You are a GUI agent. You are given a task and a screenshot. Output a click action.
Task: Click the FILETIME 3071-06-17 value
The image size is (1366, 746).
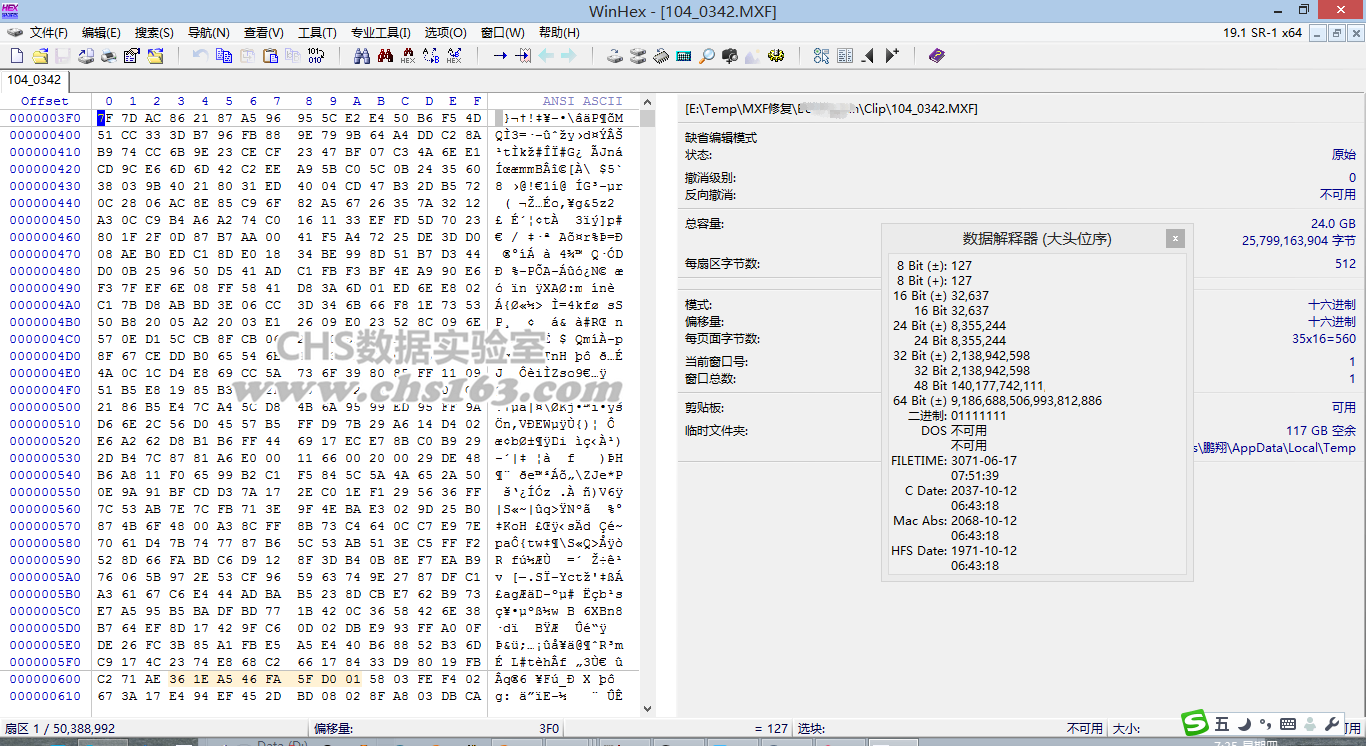coord(985,460)
